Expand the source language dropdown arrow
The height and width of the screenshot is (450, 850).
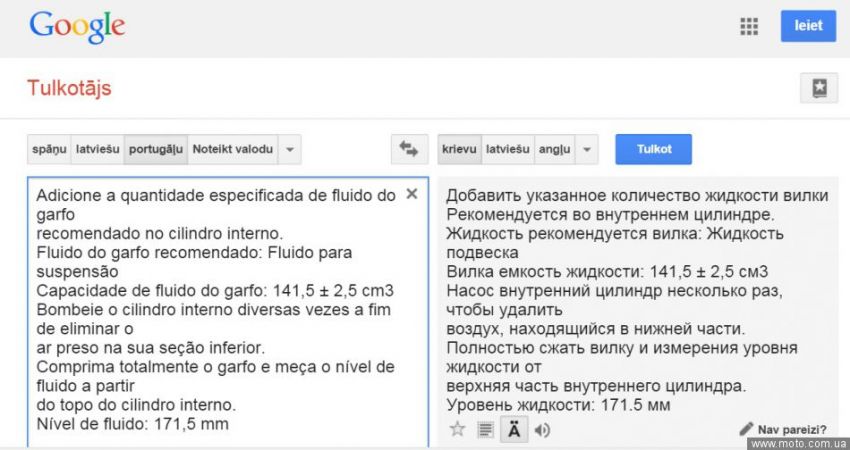289,149
